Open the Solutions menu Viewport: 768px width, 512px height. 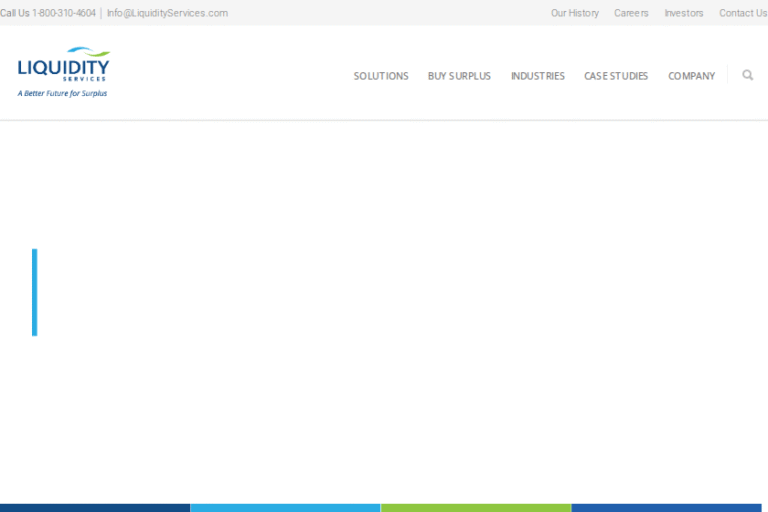pyautogui.click(x=381, y=76)
